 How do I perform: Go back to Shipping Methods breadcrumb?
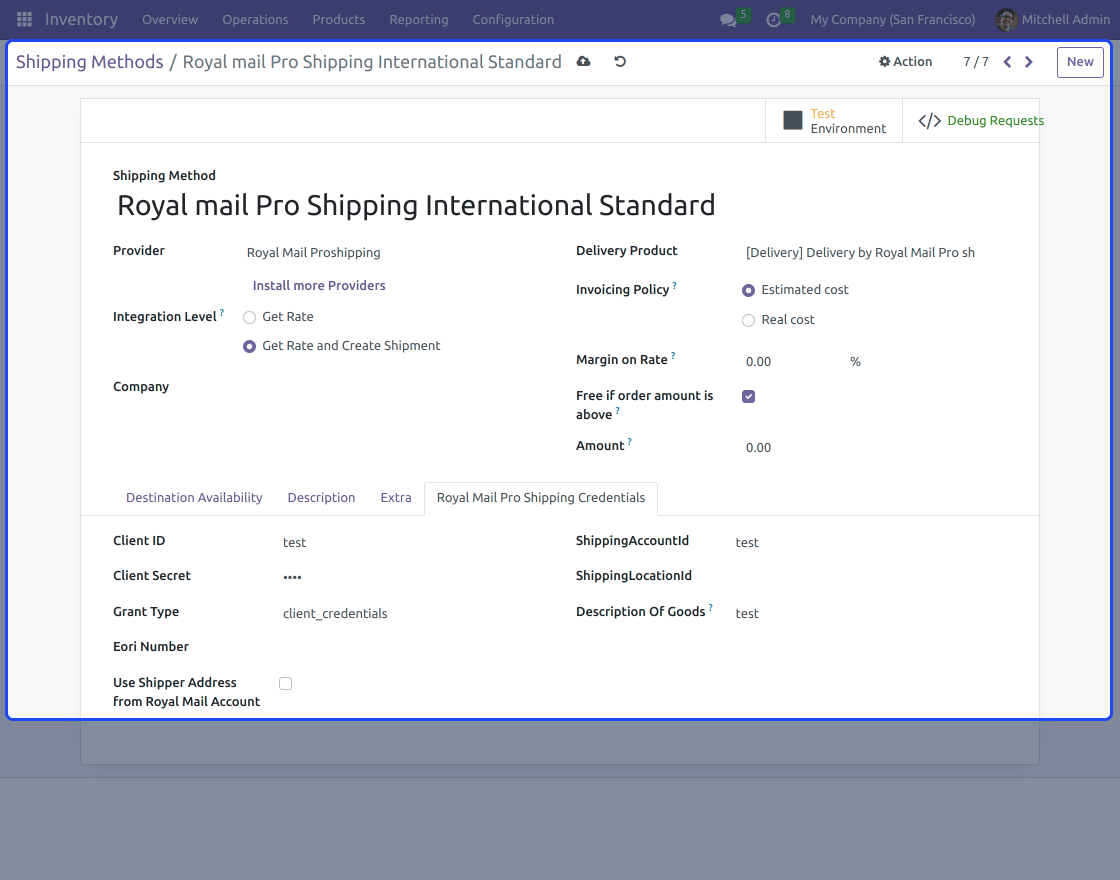(x=89, y=62)
